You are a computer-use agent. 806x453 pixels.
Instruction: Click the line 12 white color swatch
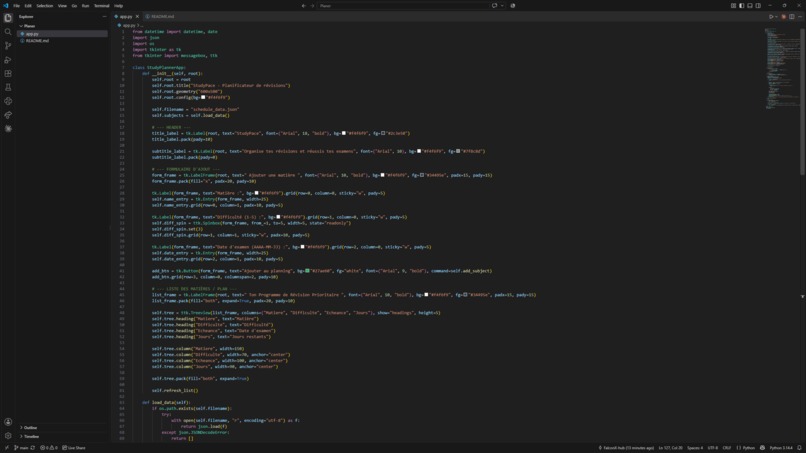pos(203,97)
